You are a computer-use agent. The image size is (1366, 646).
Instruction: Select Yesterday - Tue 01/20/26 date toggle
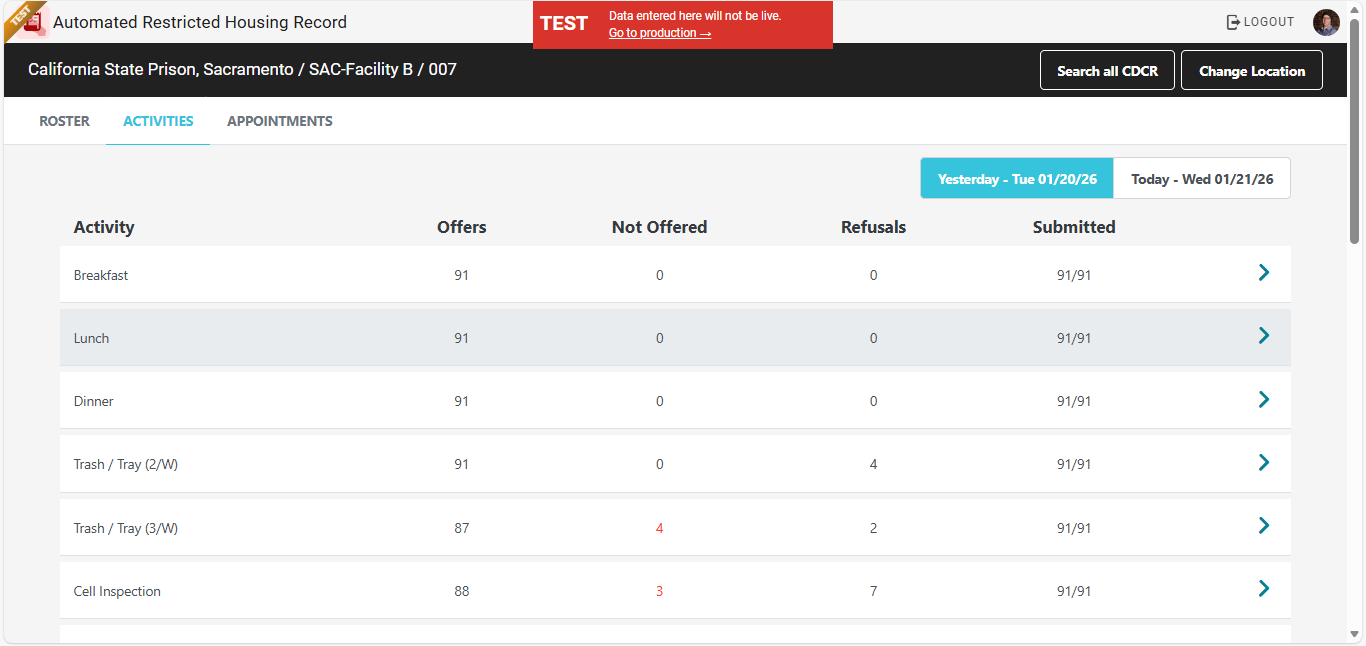coord(1017,178)
